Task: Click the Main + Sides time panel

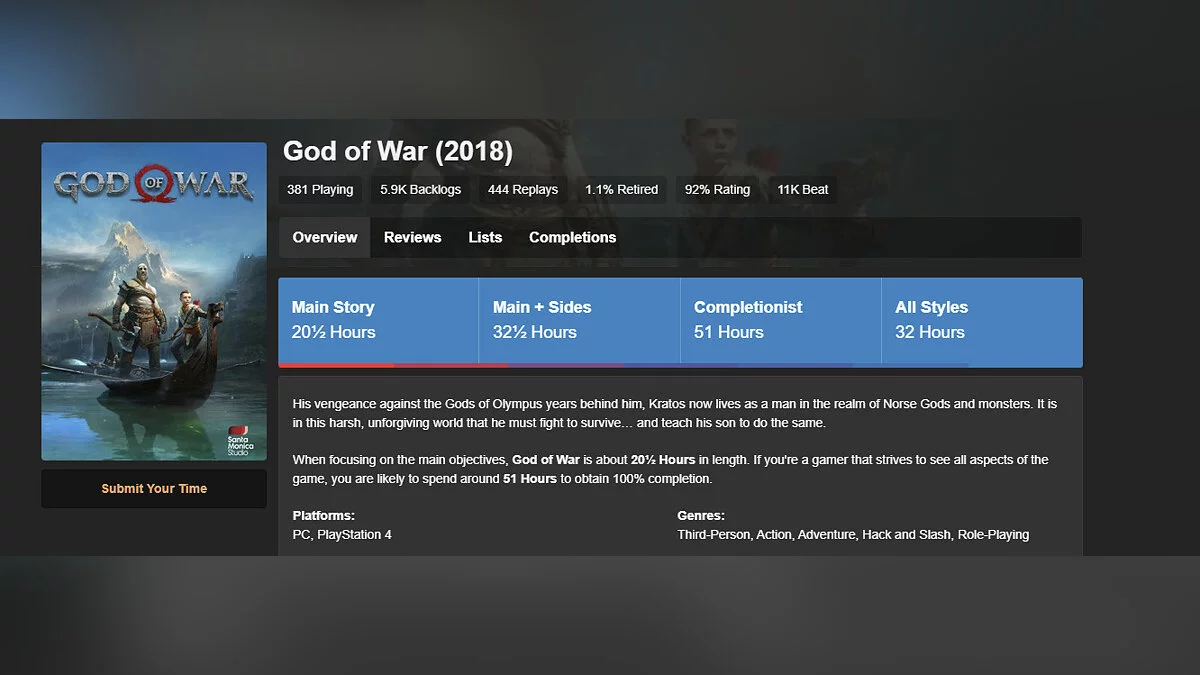Action: click(x=579, y=320)
